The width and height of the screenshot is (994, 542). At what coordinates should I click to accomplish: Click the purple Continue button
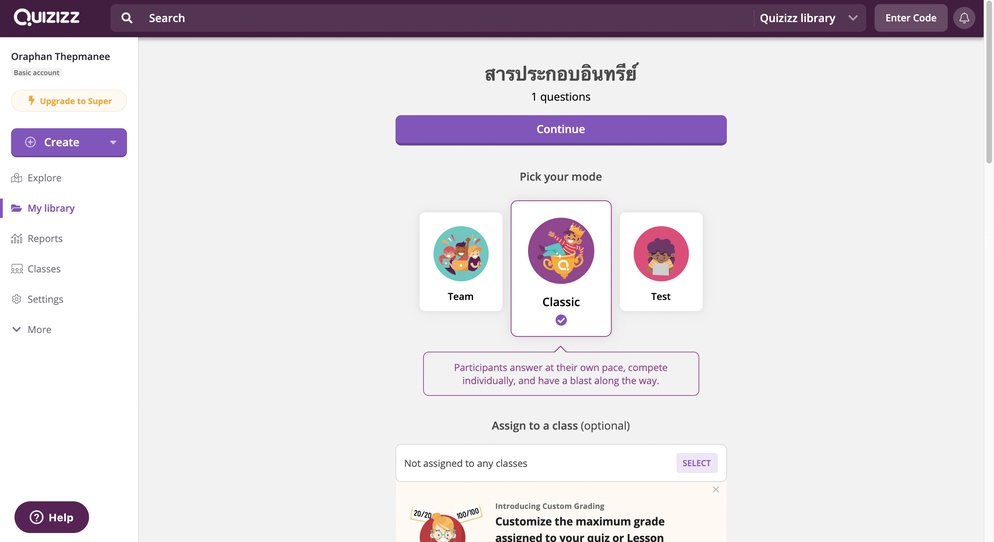(x=561, y=130)
